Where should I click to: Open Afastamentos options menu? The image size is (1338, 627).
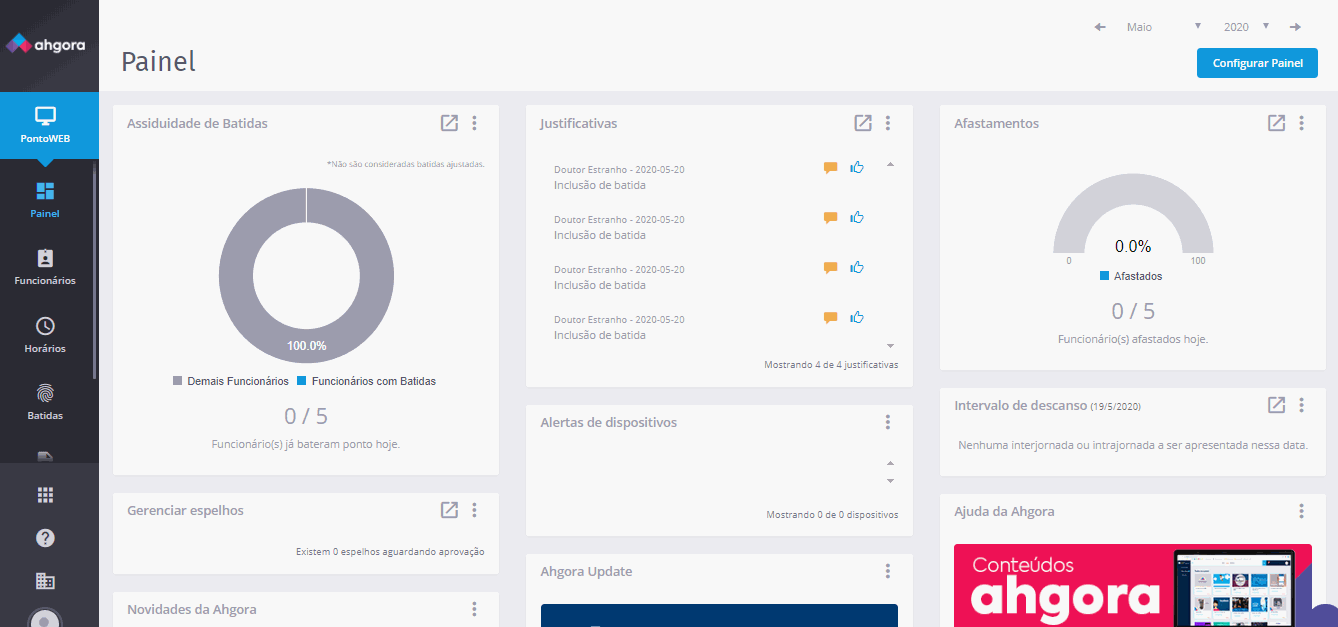click(1302, 123)
